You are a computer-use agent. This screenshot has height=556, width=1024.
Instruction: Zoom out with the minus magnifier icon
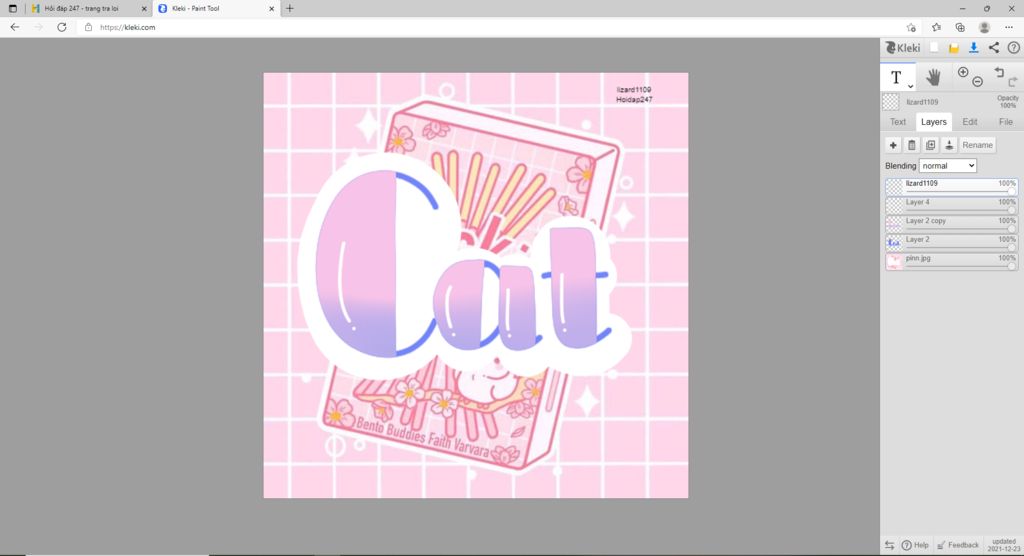pyautogui.click(x=977, y=82)
